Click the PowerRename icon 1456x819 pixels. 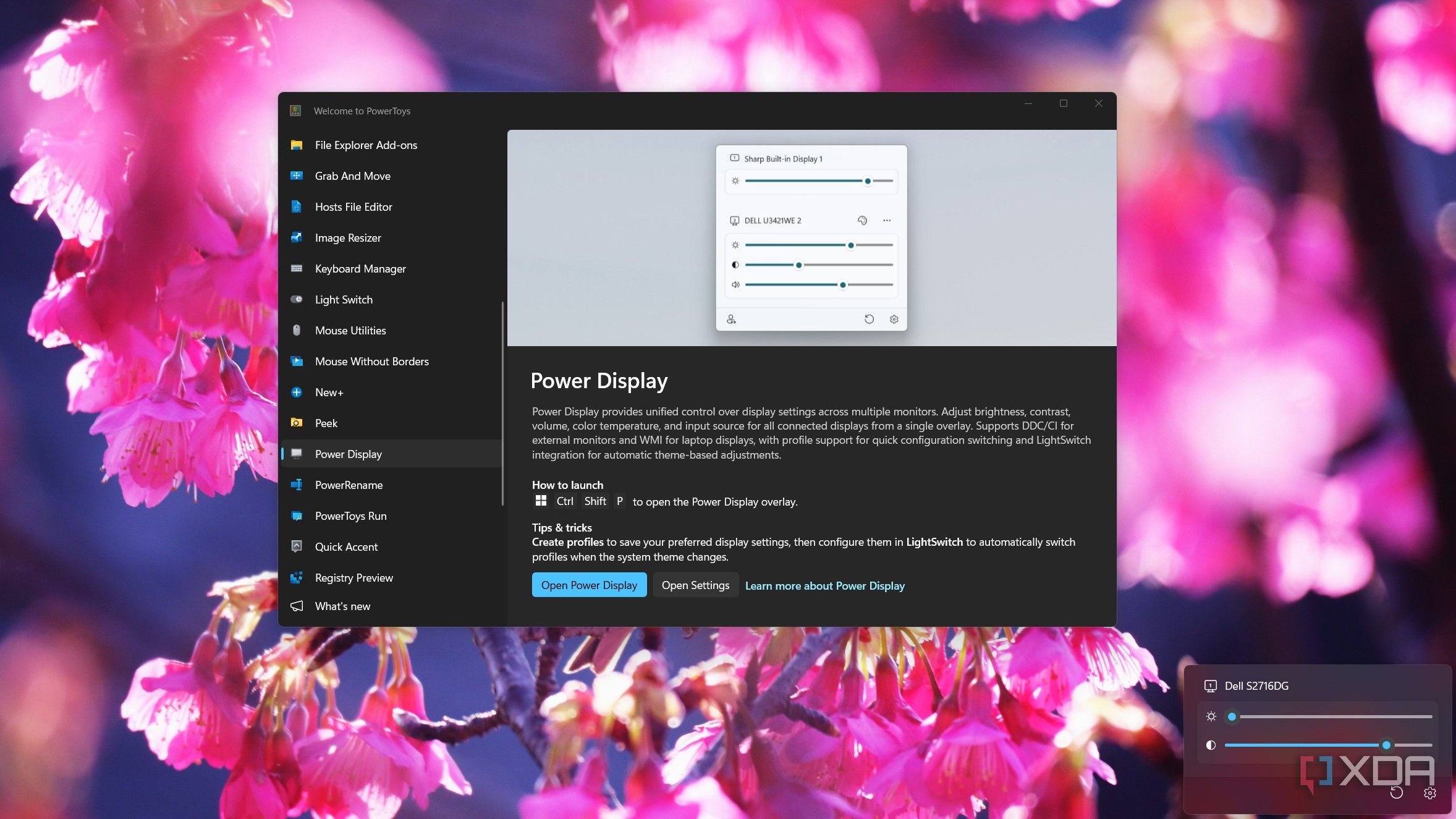click(297, 485)
